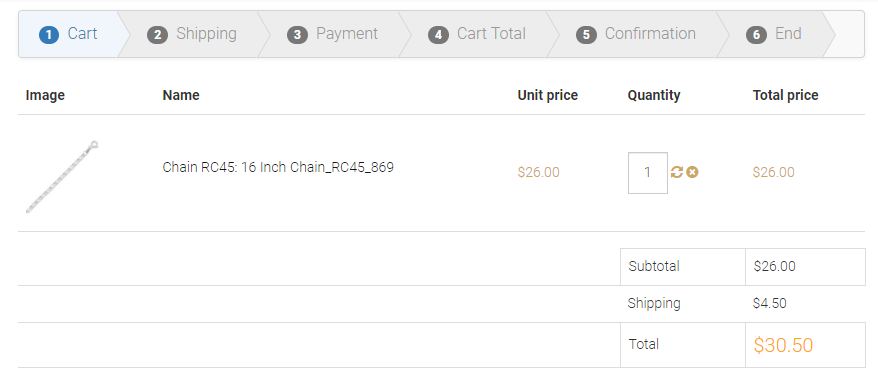
Task: Click step 4 number badge
Action: click(x=438, y=35)
